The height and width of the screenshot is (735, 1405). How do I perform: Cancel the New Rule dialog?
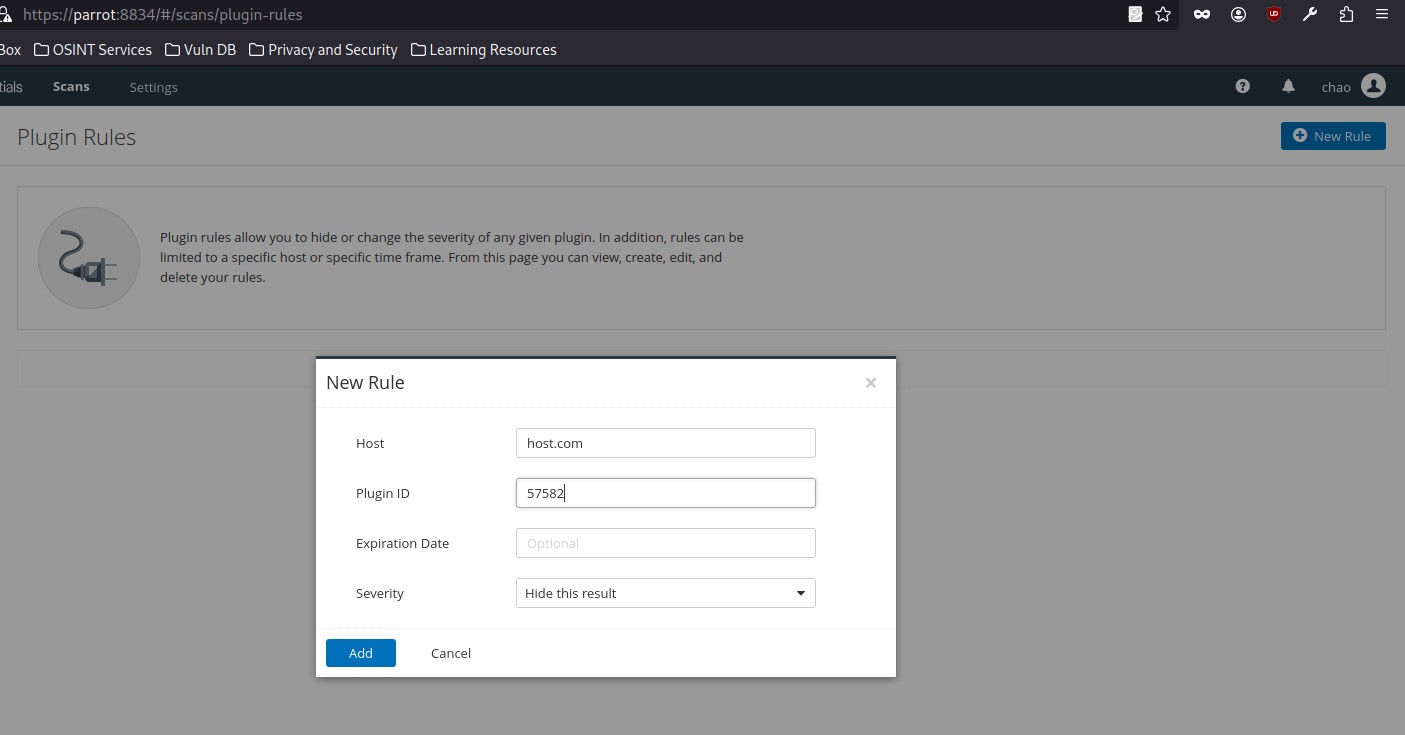click(x=450, y=653)
